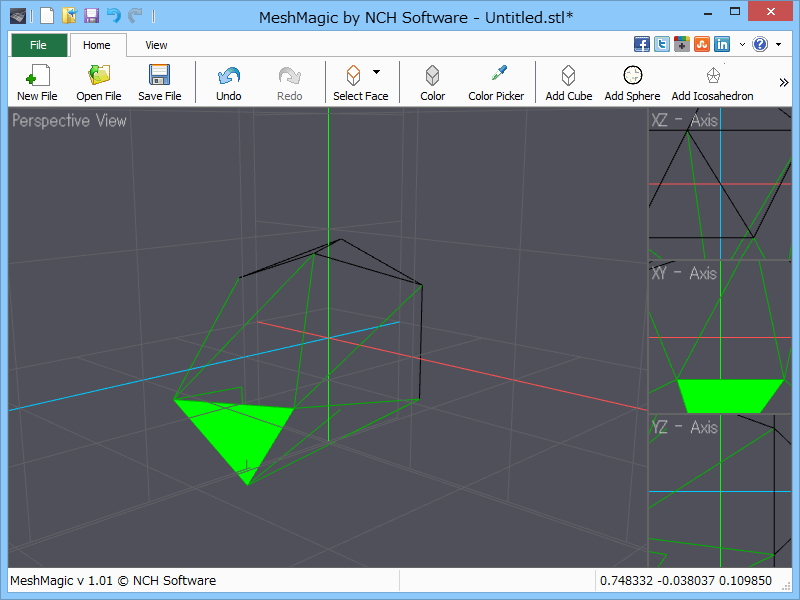
Task: Click quick-access new document icon
Action: pyautogui.click(x=47, y=16)
